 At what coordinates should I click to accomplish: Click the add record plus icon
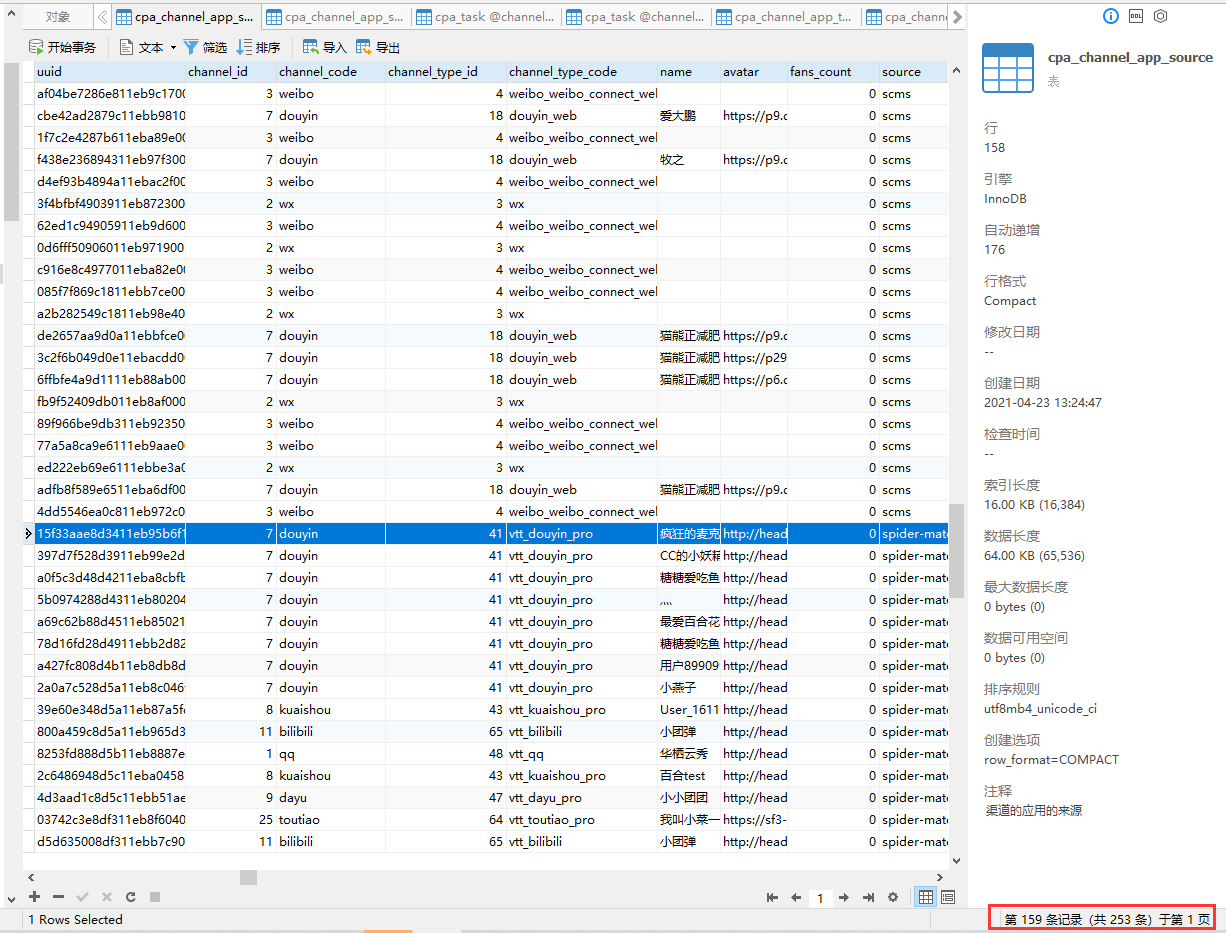(x=35, y=897)
